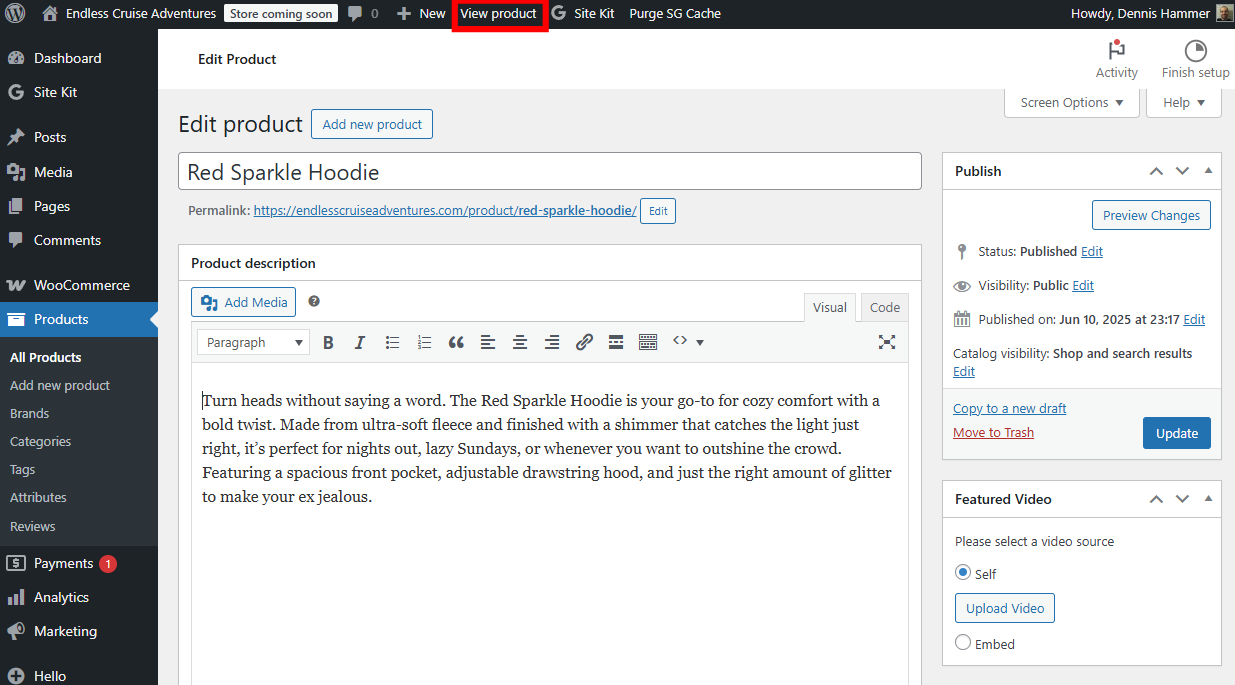The height and width of the screenshot is (685, 1235).
Task: Insert a numbered list
Action: (424, 341)
